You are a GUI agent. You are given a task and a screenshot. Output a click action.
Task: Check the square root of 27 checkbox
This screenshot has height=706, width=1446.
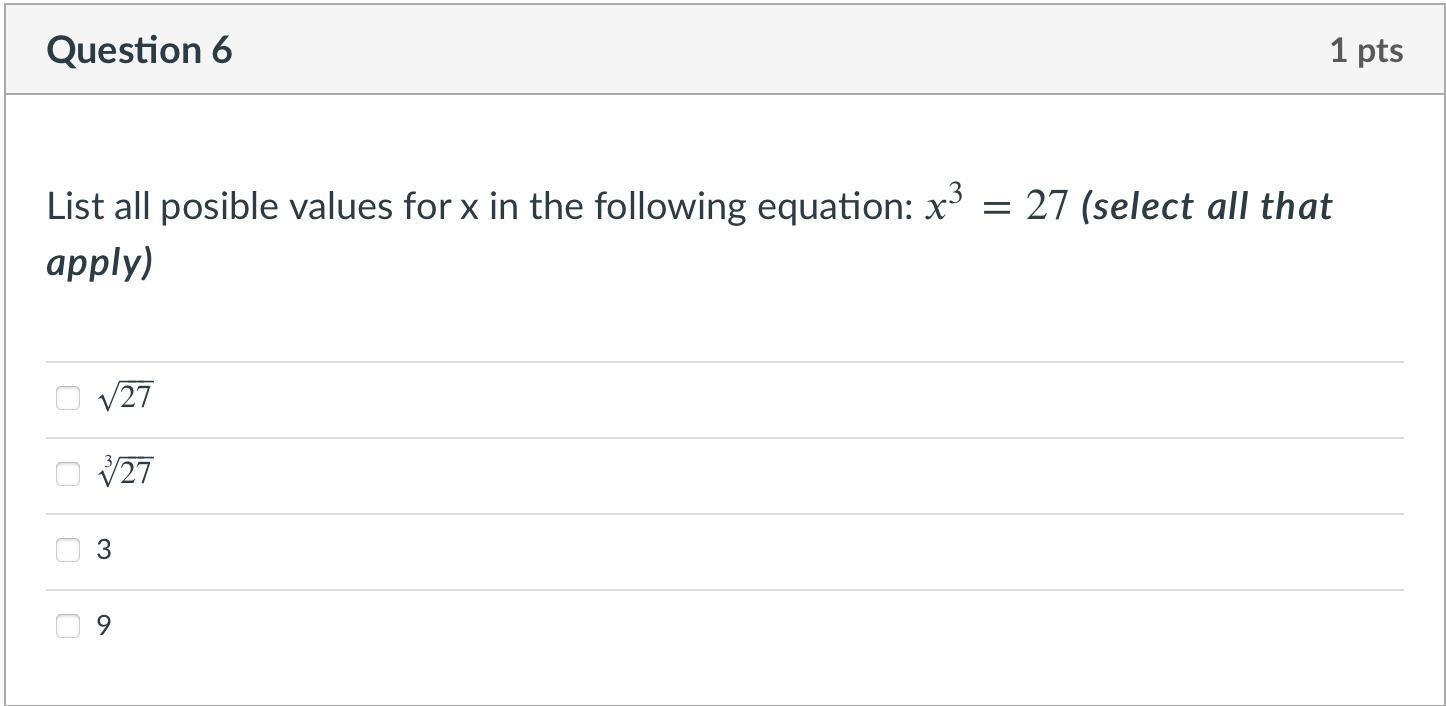point(67,398)
